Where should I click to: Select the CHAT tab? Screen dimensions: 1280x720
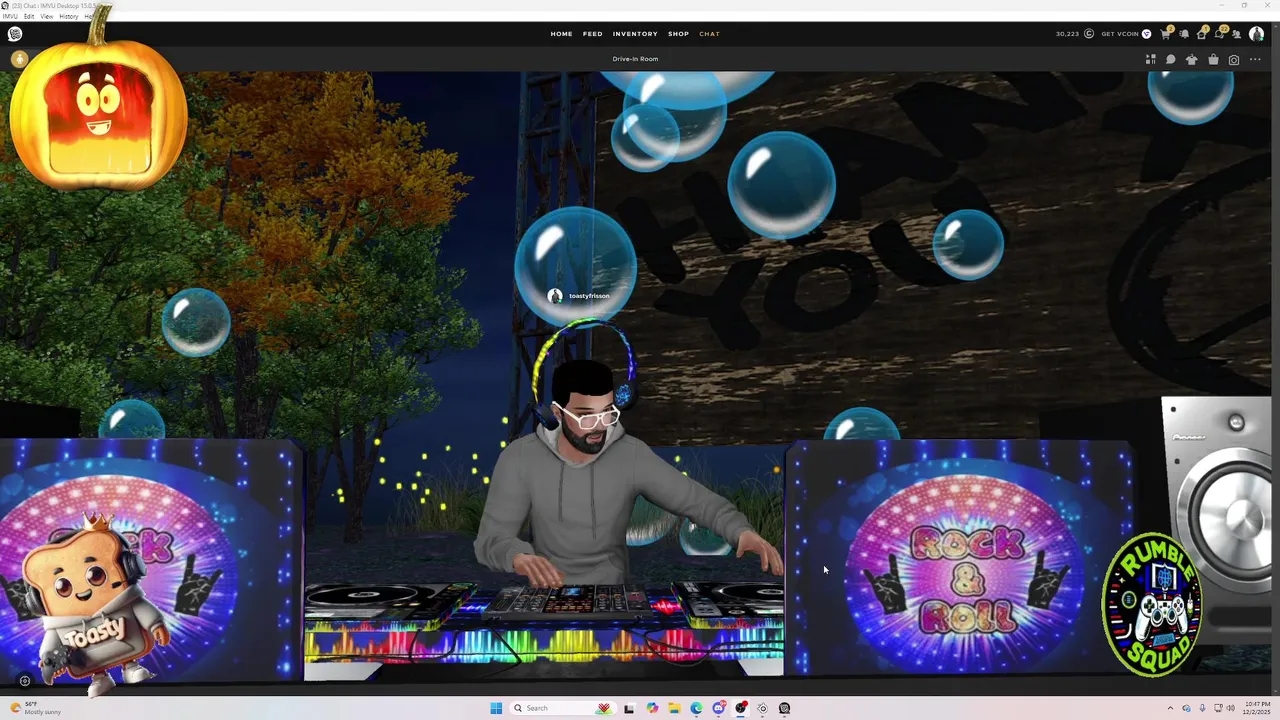709,34
